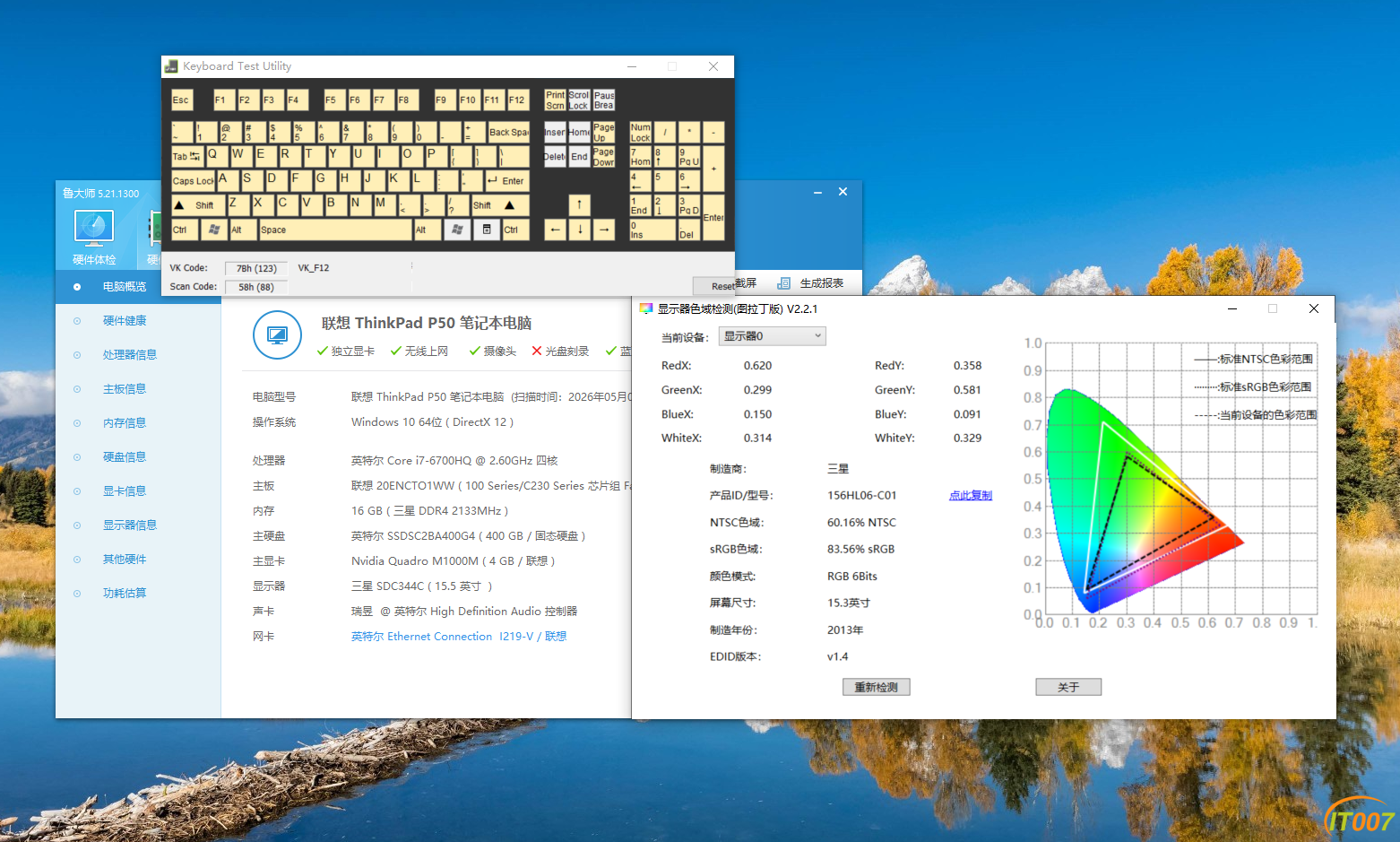Click the Scan Code value field
Screen dimensions: 1400x842
pyautogui.click(x=256, y=287)
